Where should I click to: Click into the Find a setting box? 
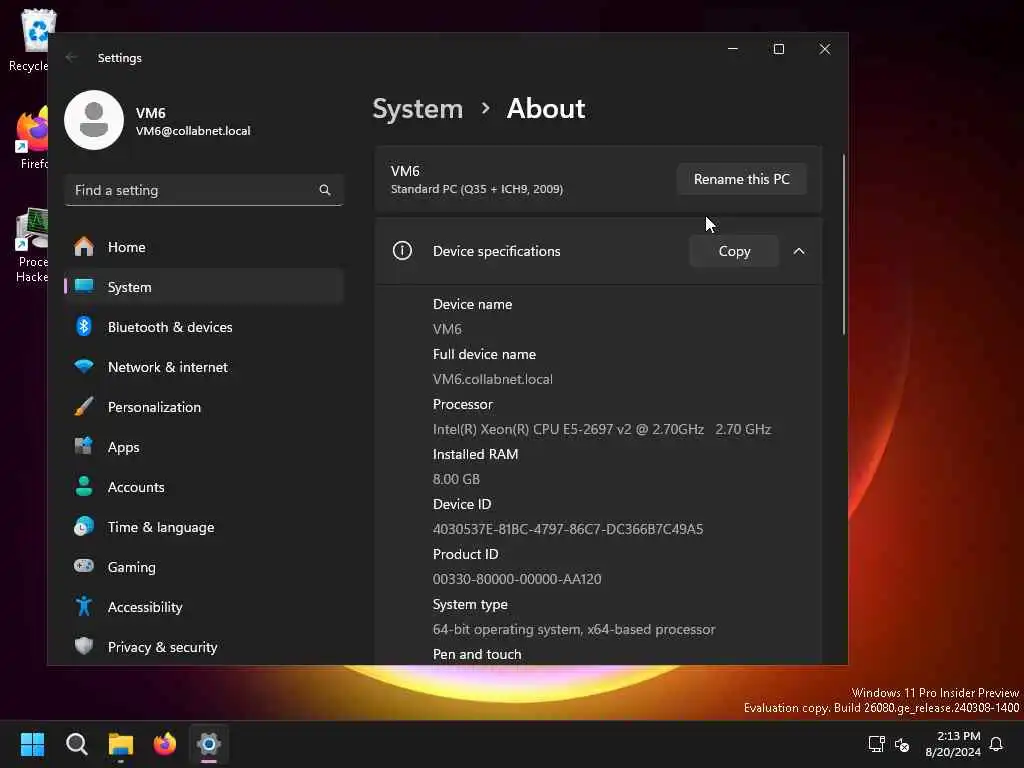204,190
